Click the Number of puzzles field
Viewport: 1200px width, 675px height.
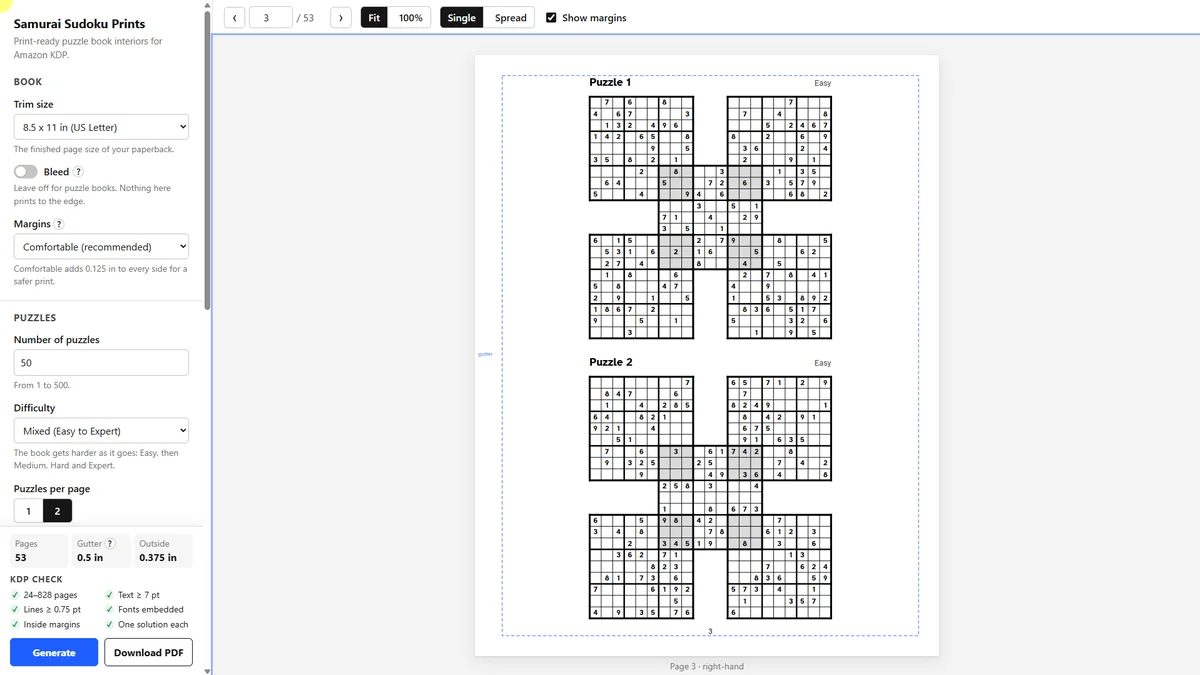pyautogui.click(x=101, y=363)
